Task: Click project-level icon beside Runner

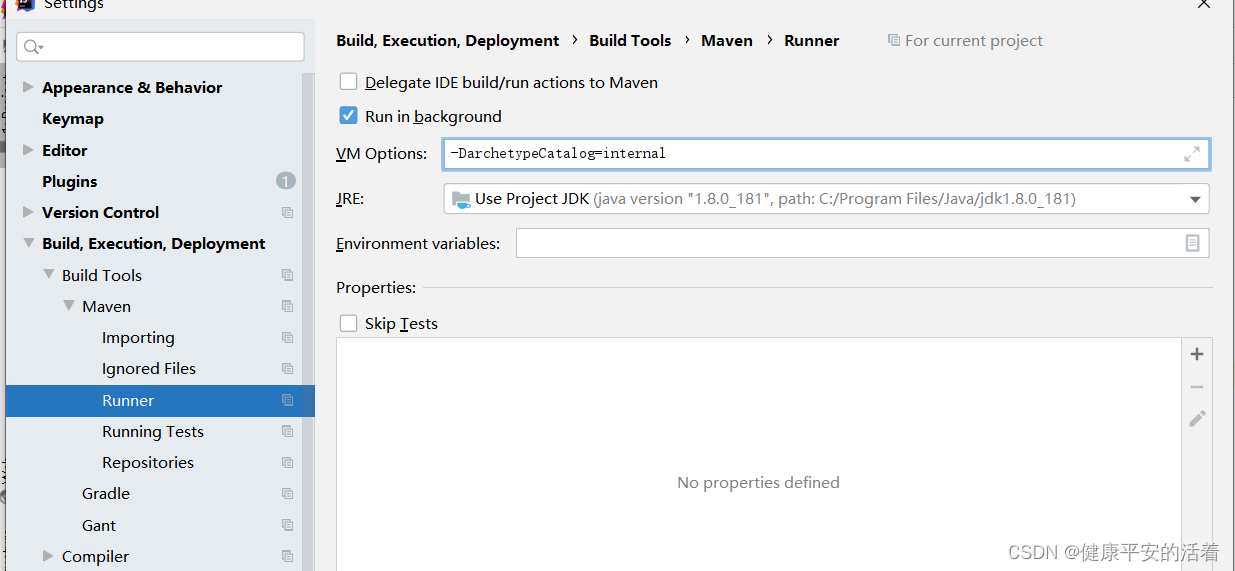Action: (x=288, y=400)
